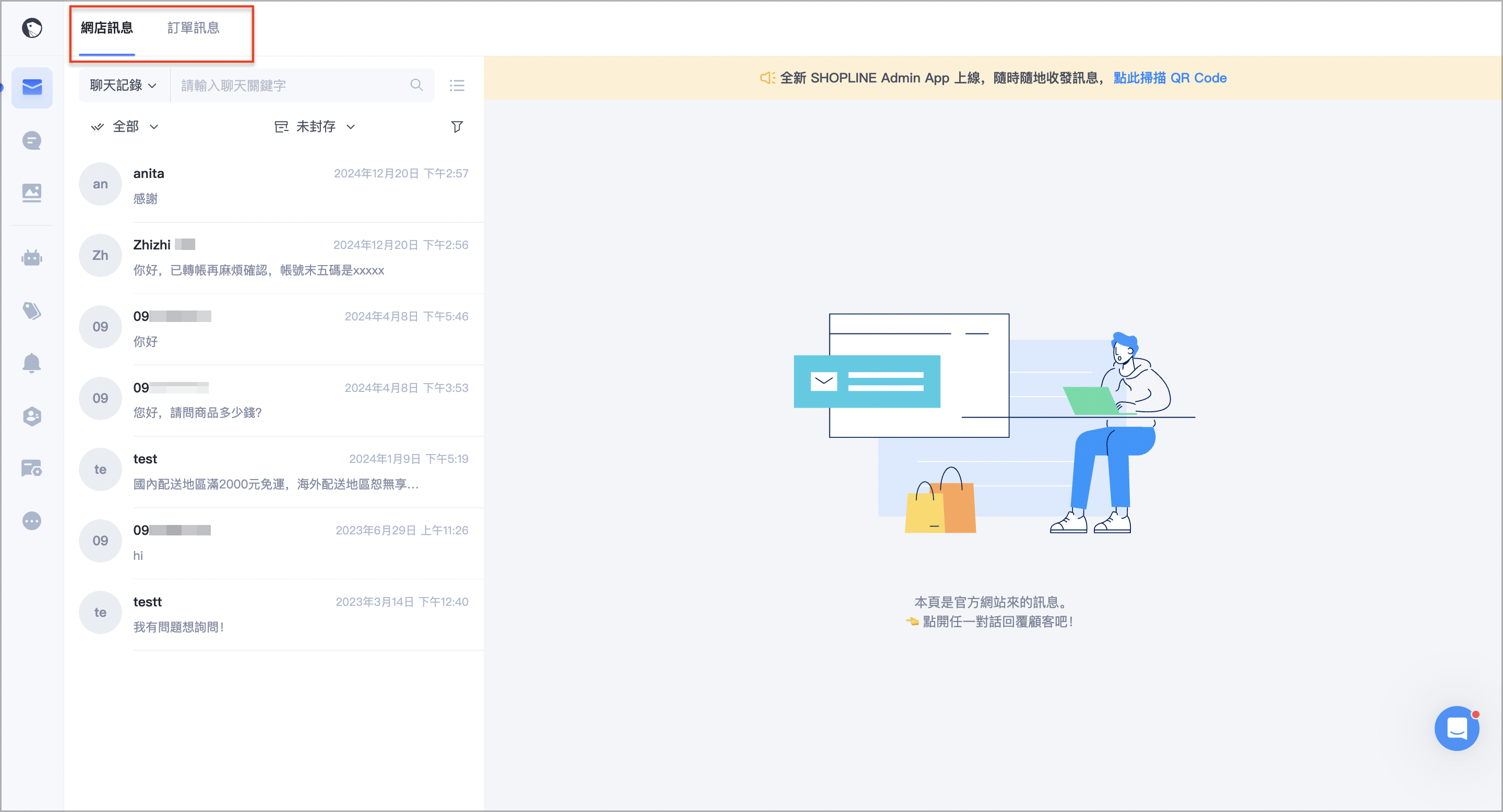
Task: Click the SHOPLINE logo icon in the sidebar
Action: [31, 28]
